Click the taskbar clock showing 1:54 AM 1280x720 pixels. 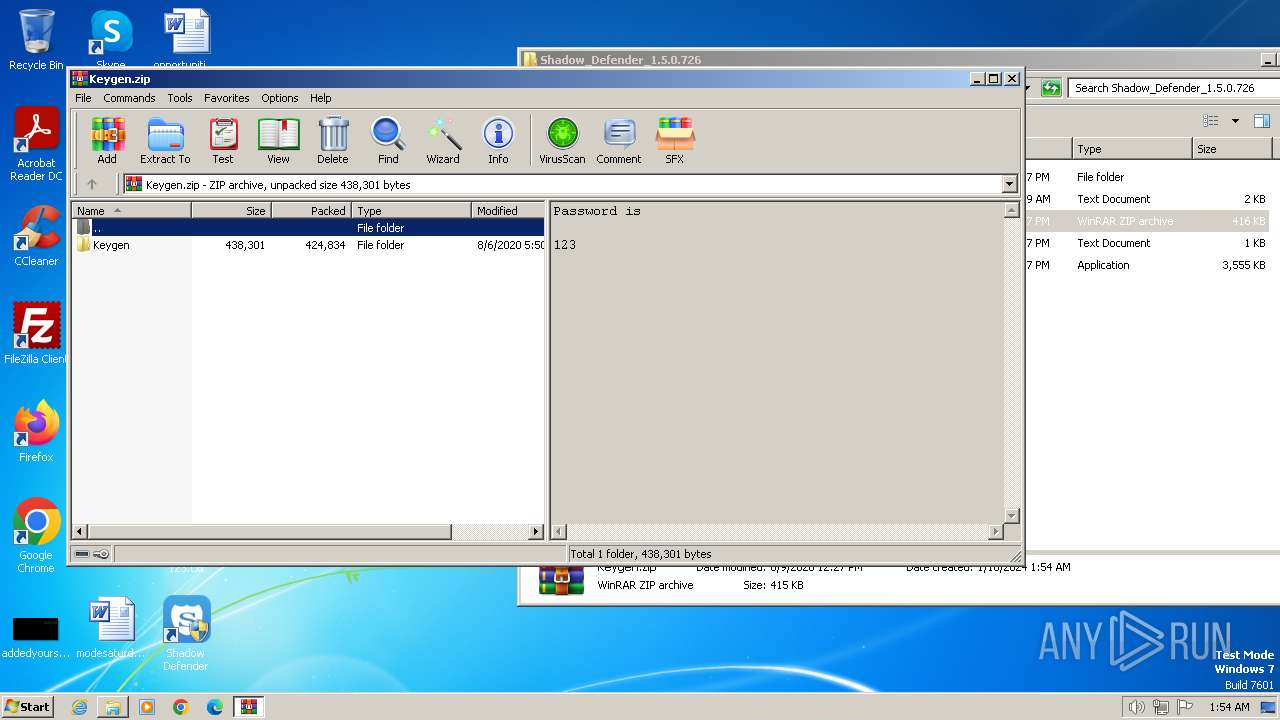point(1229,707)
